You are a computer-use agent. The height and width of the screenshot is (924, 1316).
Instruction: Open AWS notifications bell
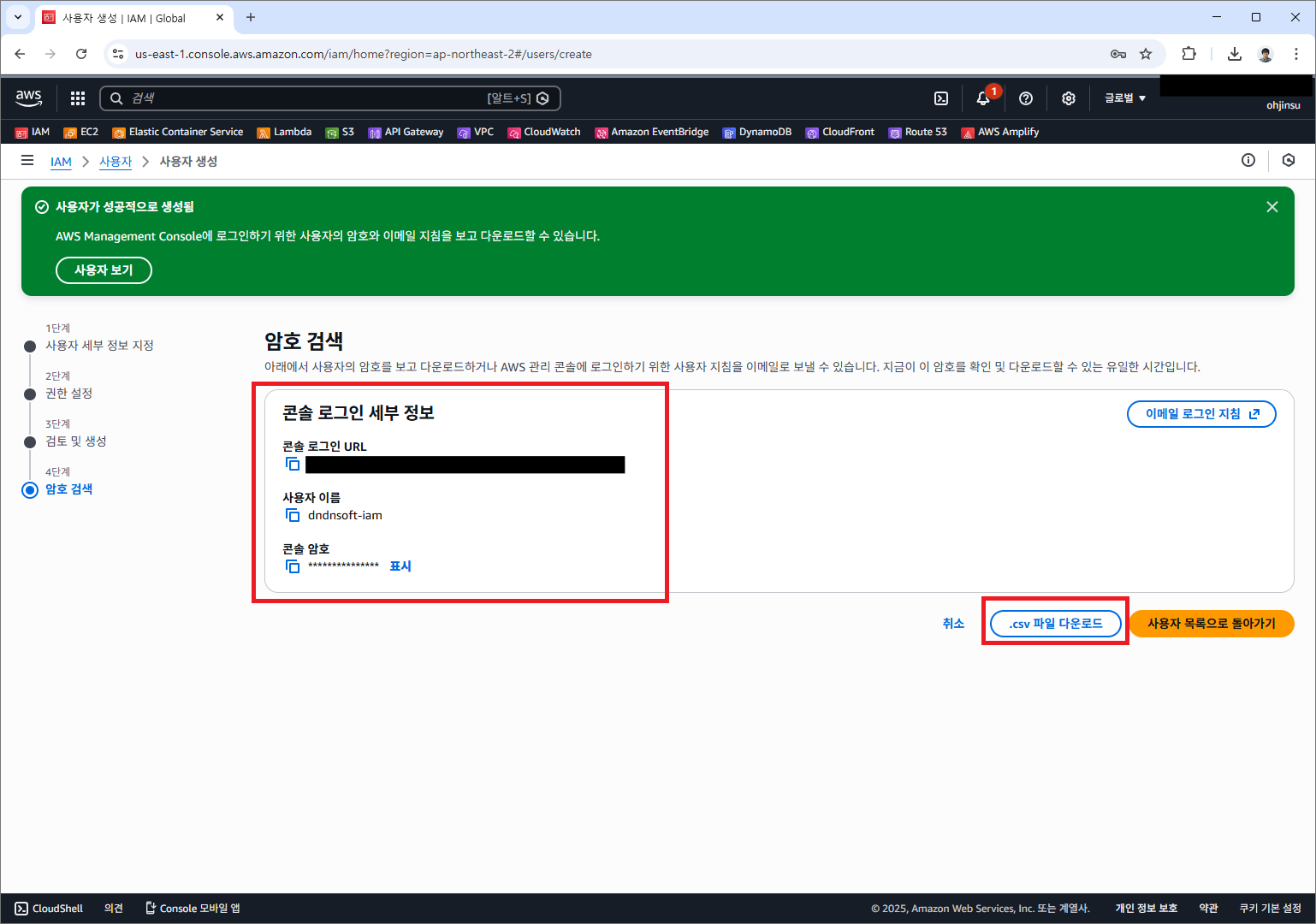[x=982, y=98]
